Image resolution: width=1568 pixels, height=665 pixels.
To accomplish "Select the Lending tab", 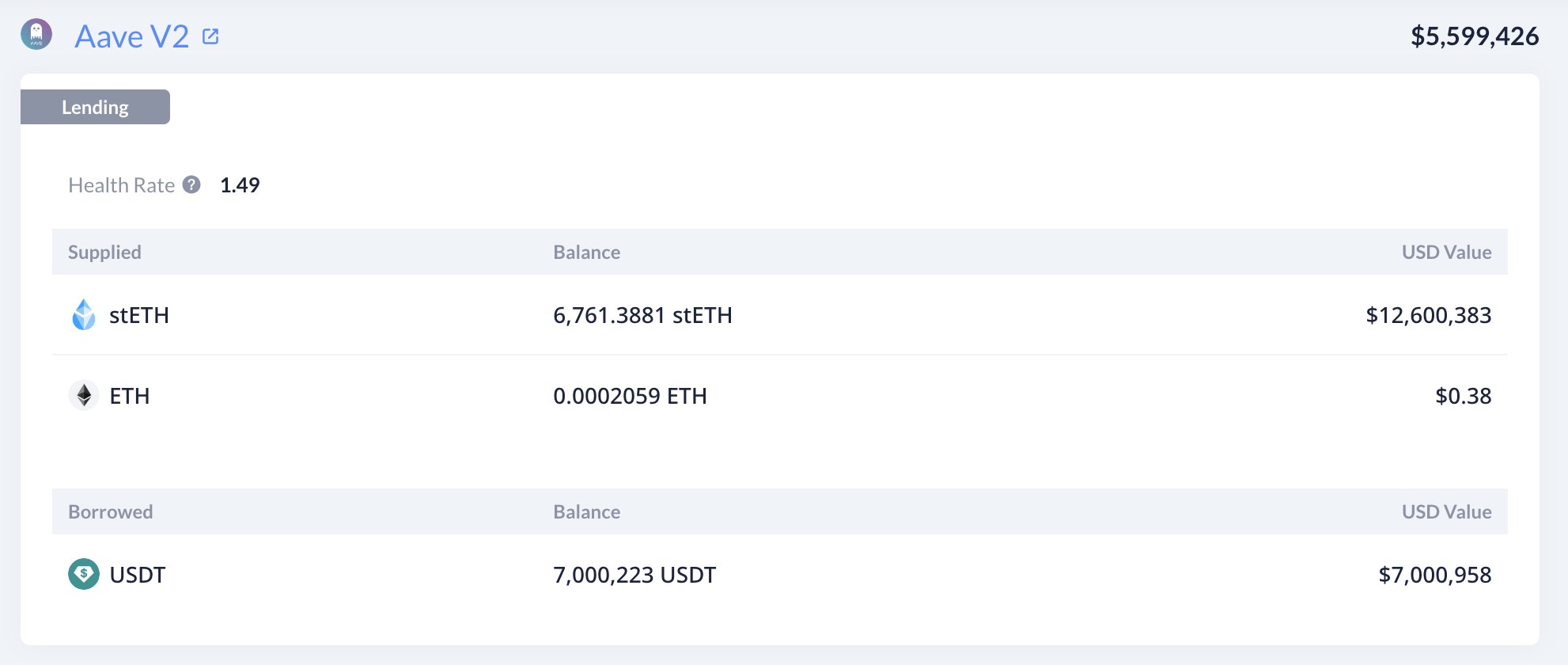I will click(95, 107).
